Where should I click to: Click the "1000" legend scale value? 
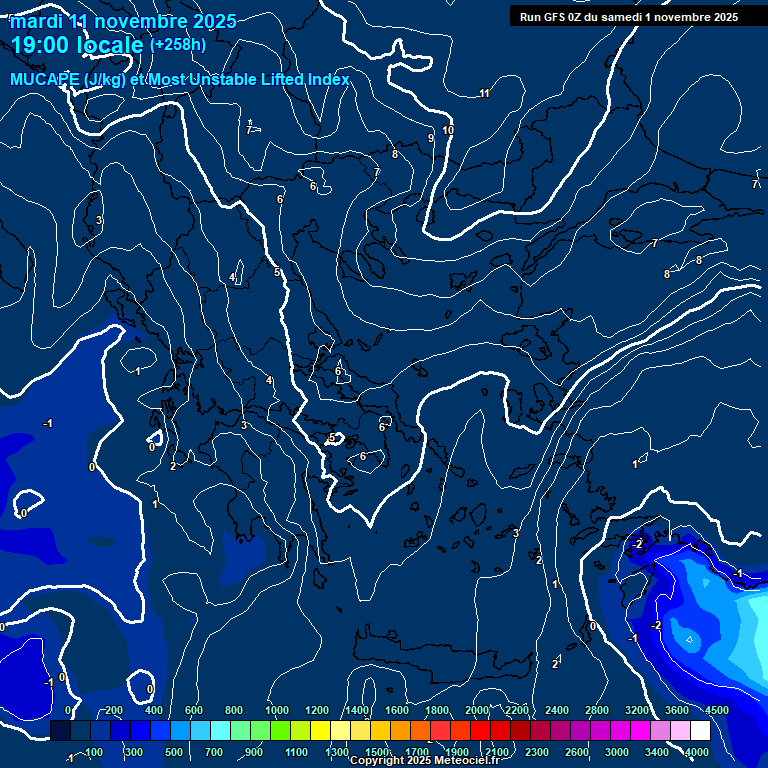(277, 710)
